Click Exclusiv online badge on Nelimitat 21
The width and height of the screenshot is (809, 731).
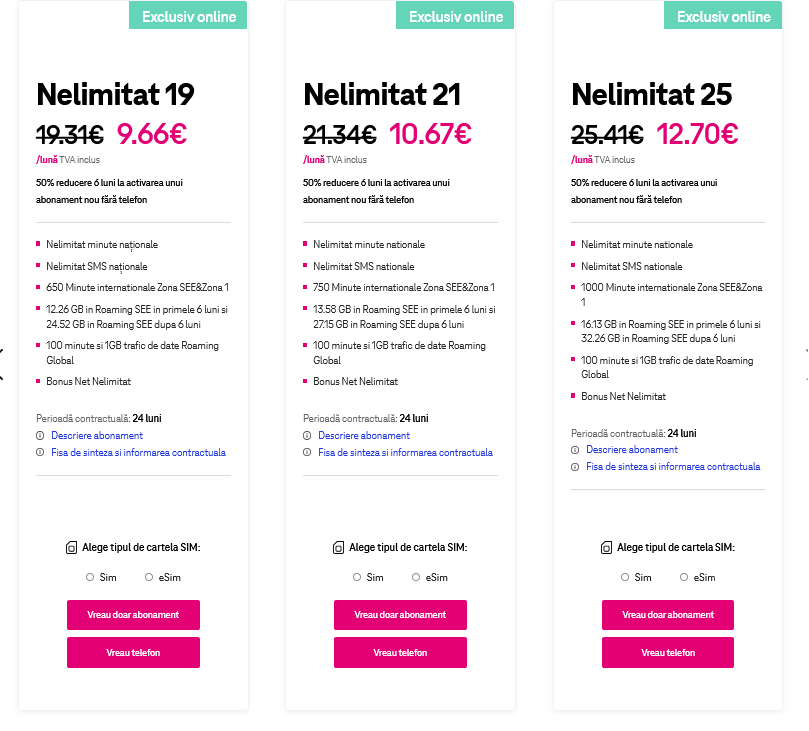click(x=456, y=16)
